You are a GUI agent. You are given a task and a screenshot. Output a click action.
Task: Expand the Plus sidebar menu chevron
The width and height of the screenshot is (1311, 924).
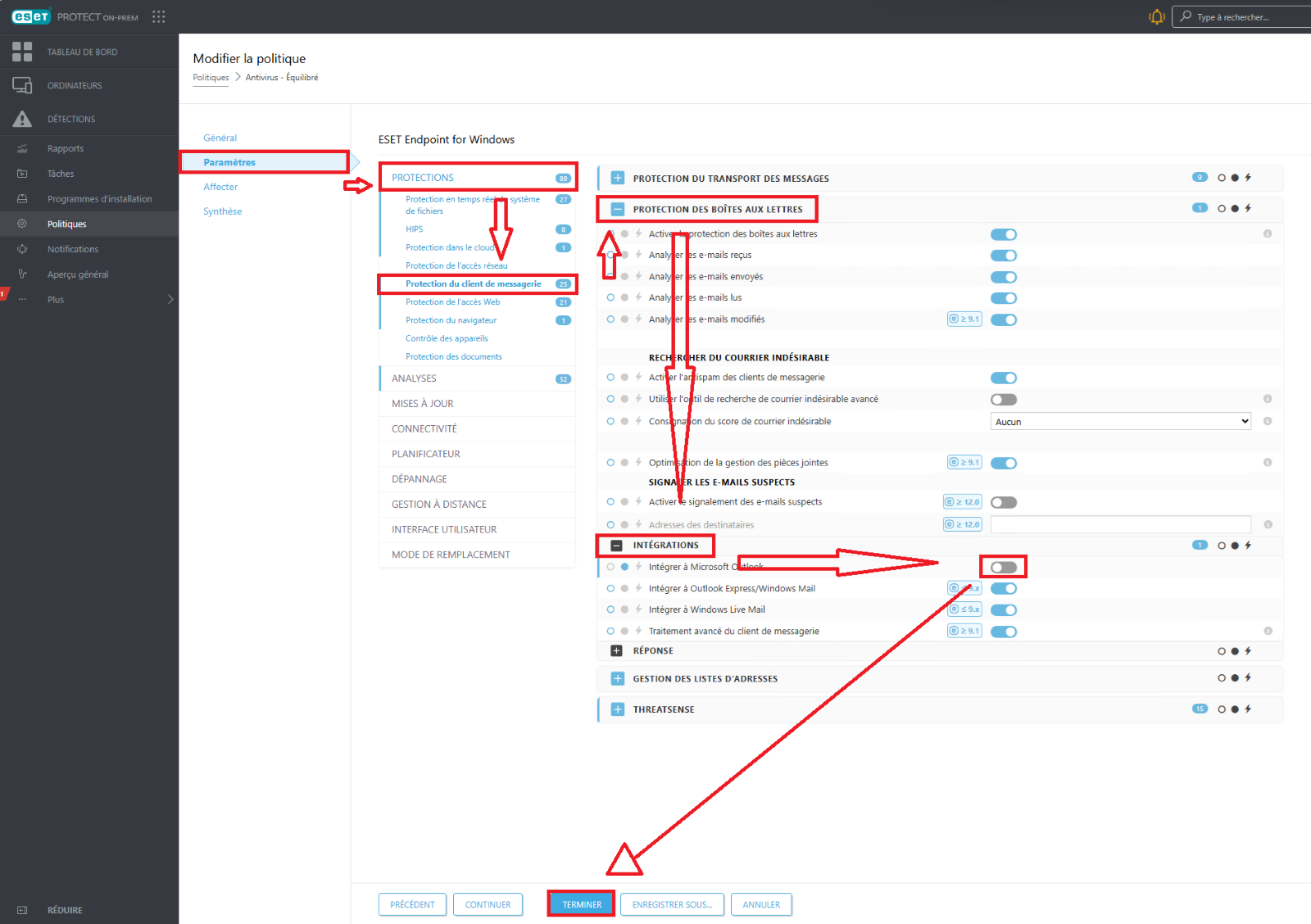click(x=170, y=299)
